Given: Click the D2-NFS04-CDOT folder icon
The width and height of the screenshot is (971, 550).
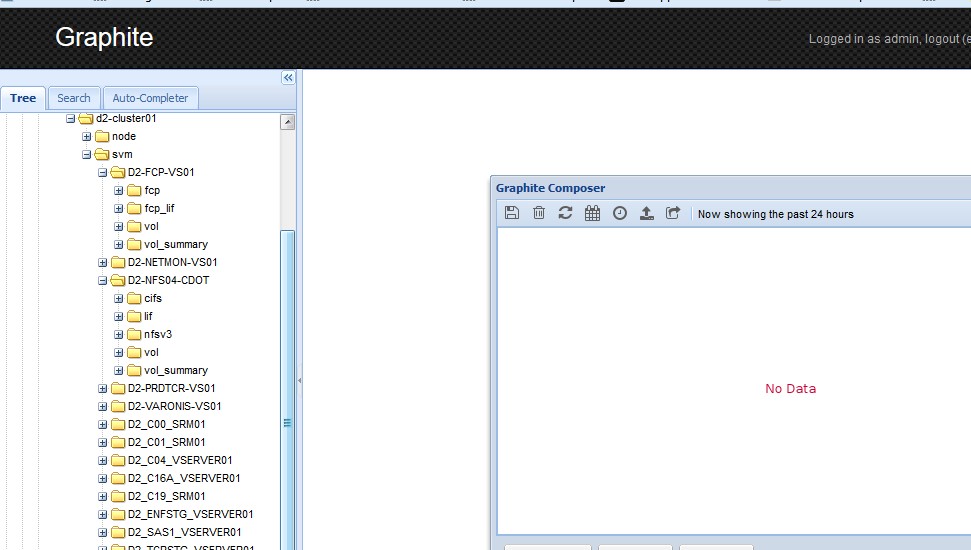Looking at the screenshot, I should point(118,281).
